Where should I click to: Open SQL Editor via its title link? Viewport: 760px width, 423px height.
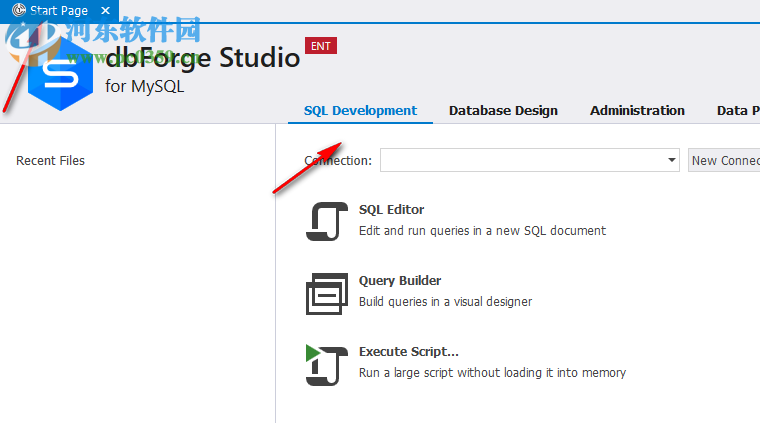(391, 210)
